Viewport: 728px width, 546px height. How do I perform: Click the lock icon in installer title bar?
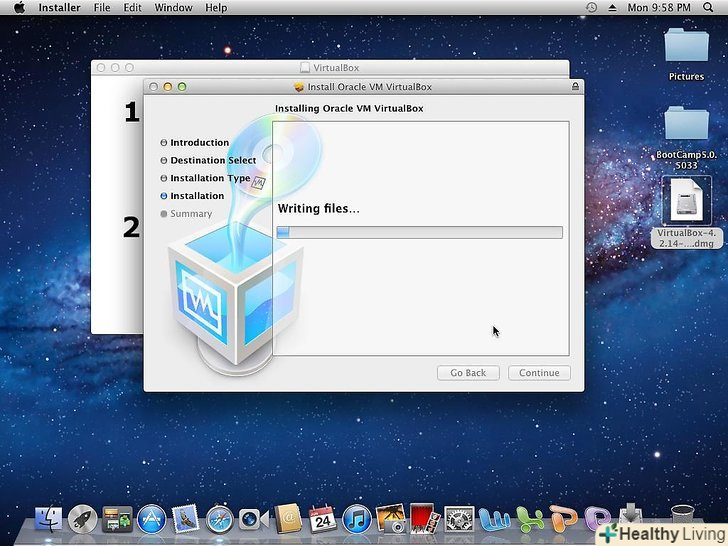574,87
